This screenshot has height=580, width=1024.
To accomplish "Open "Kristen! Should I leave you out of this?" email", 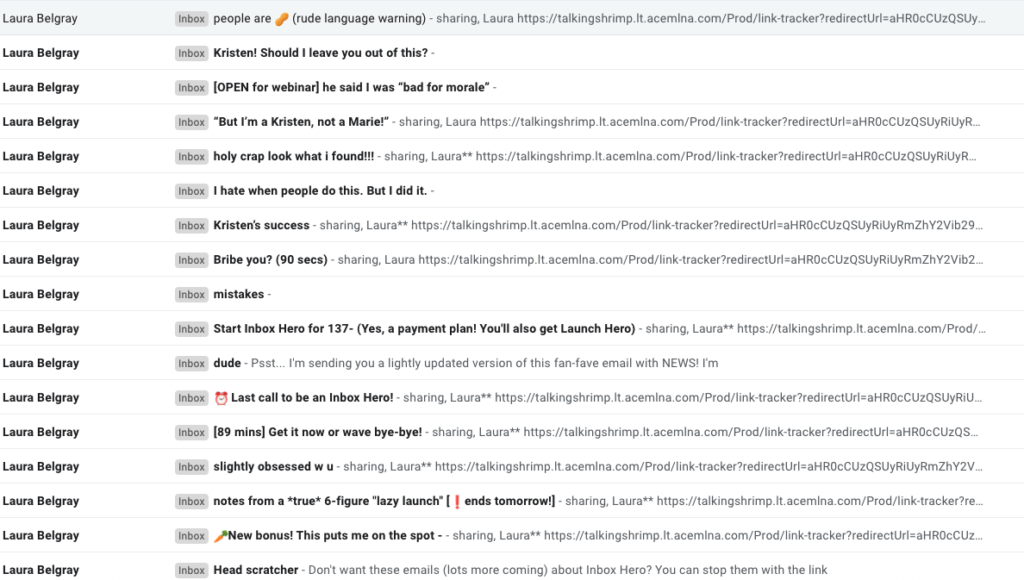I will click(x=320, y=53).
